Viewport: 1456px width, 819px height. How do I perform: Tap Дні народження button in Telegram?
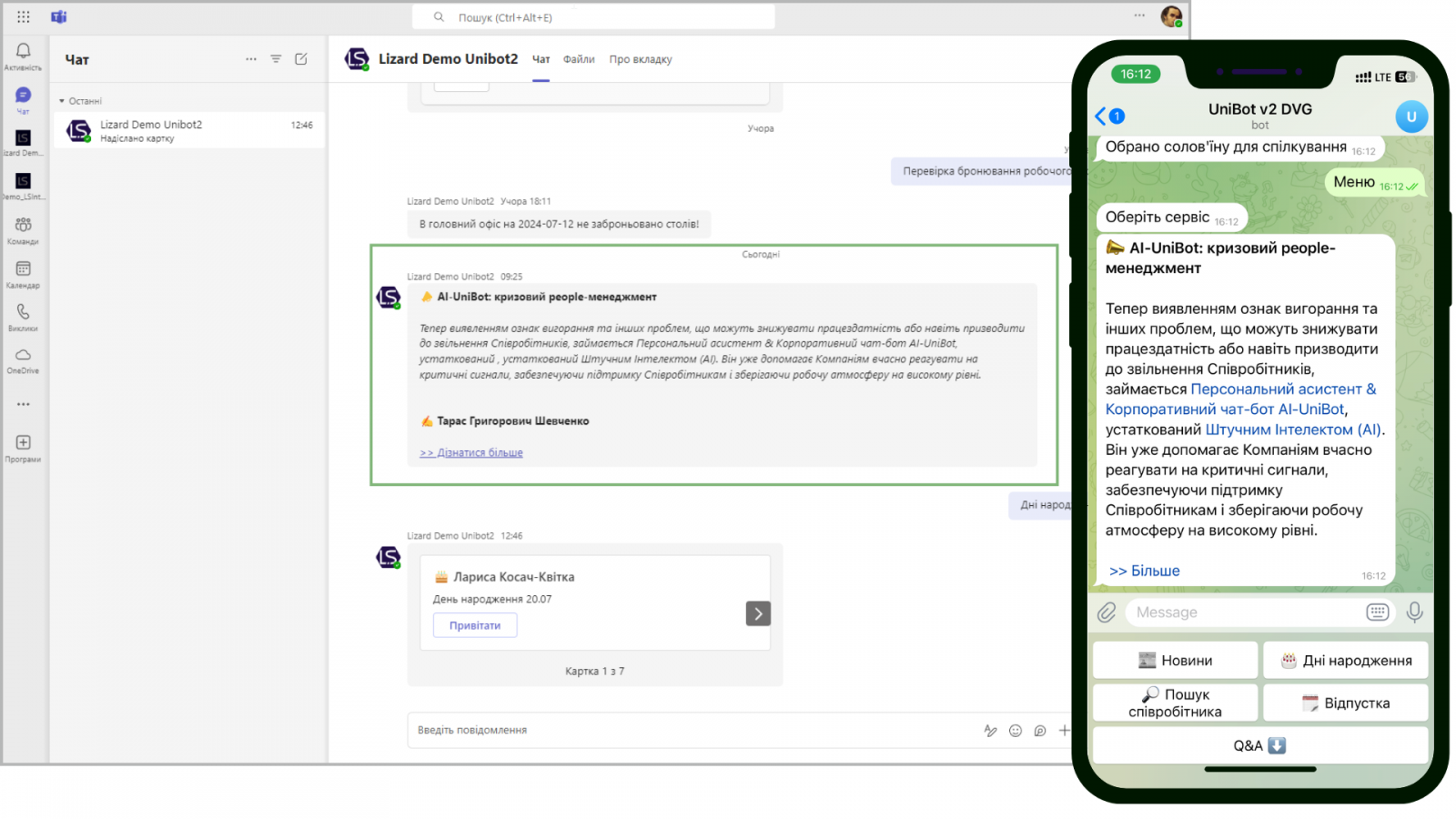click(x=1345, y=661)
